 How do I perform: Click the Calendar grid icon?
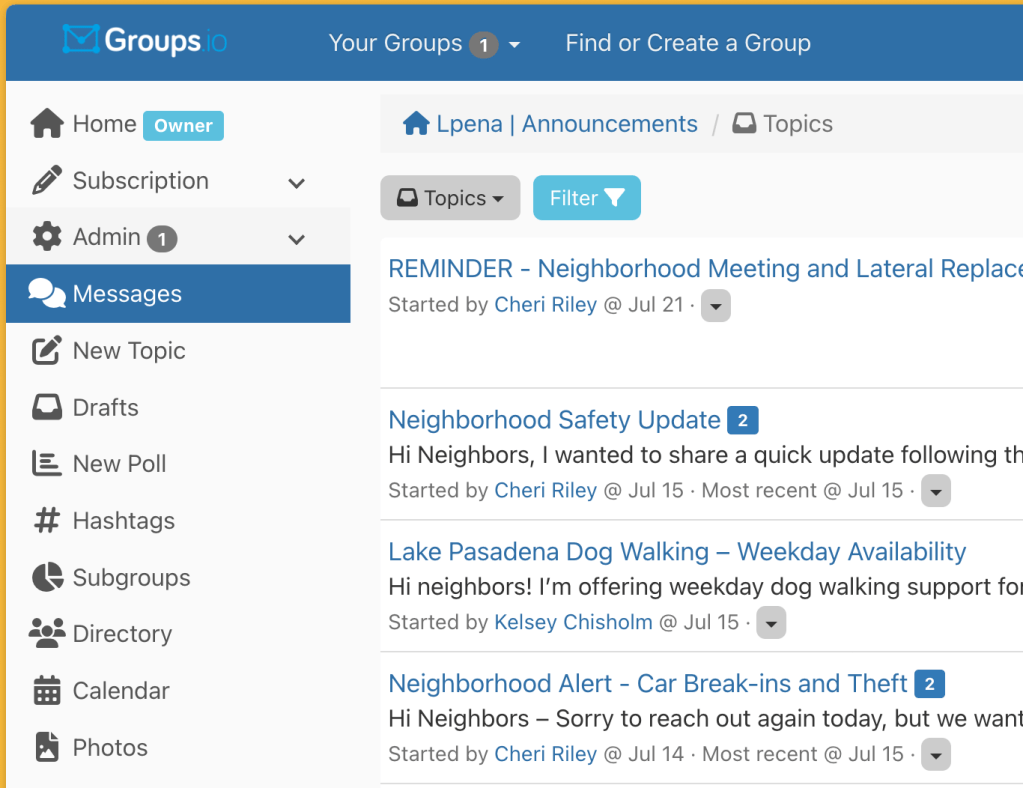click(47, 691)
